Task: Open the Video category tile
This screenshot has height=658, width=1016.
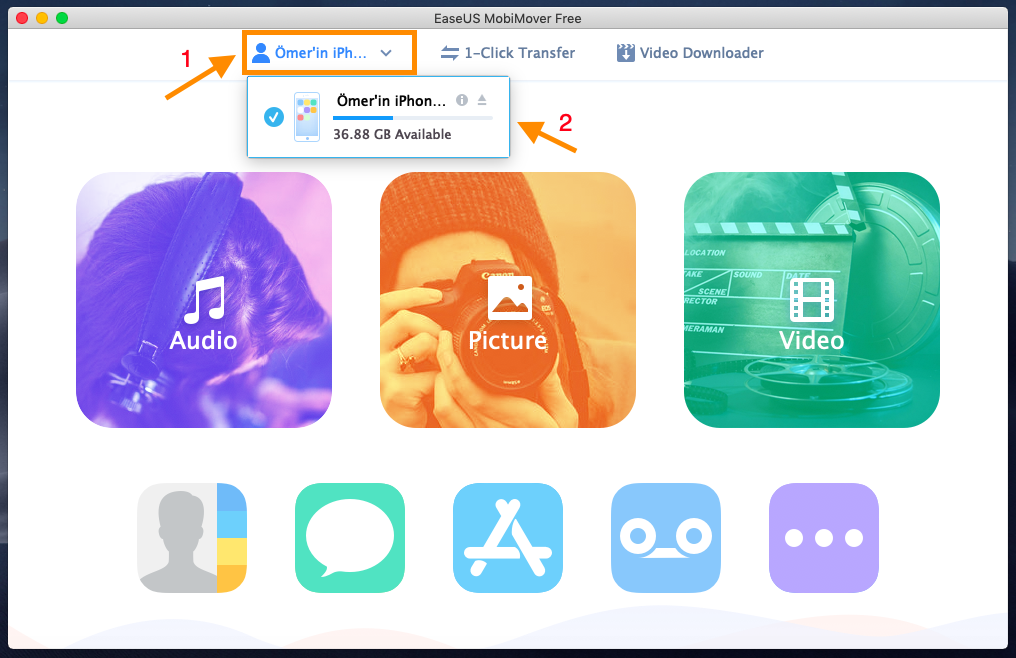Action: point(811,300)
